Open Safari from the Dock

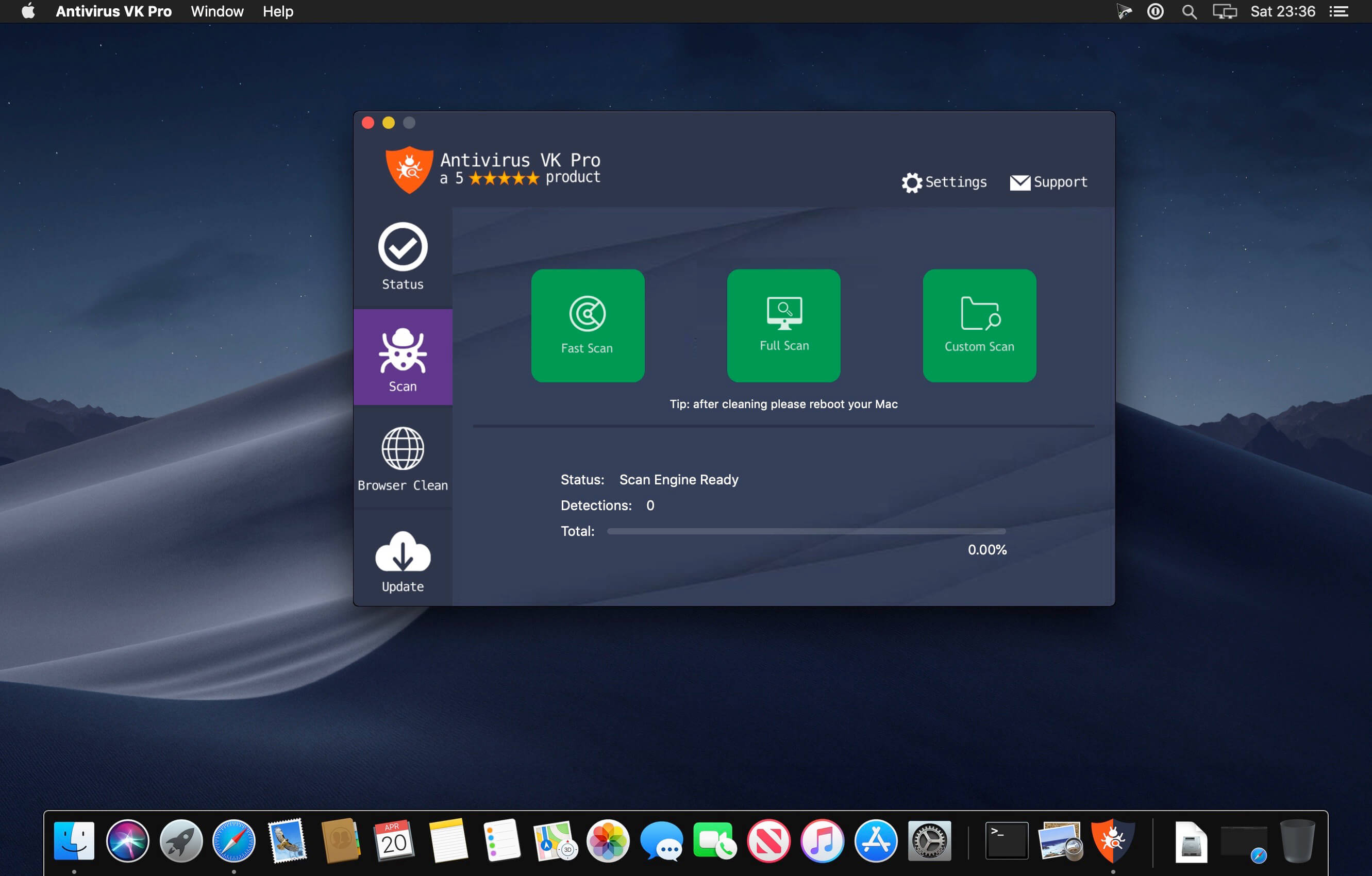(x=234, y=840)
